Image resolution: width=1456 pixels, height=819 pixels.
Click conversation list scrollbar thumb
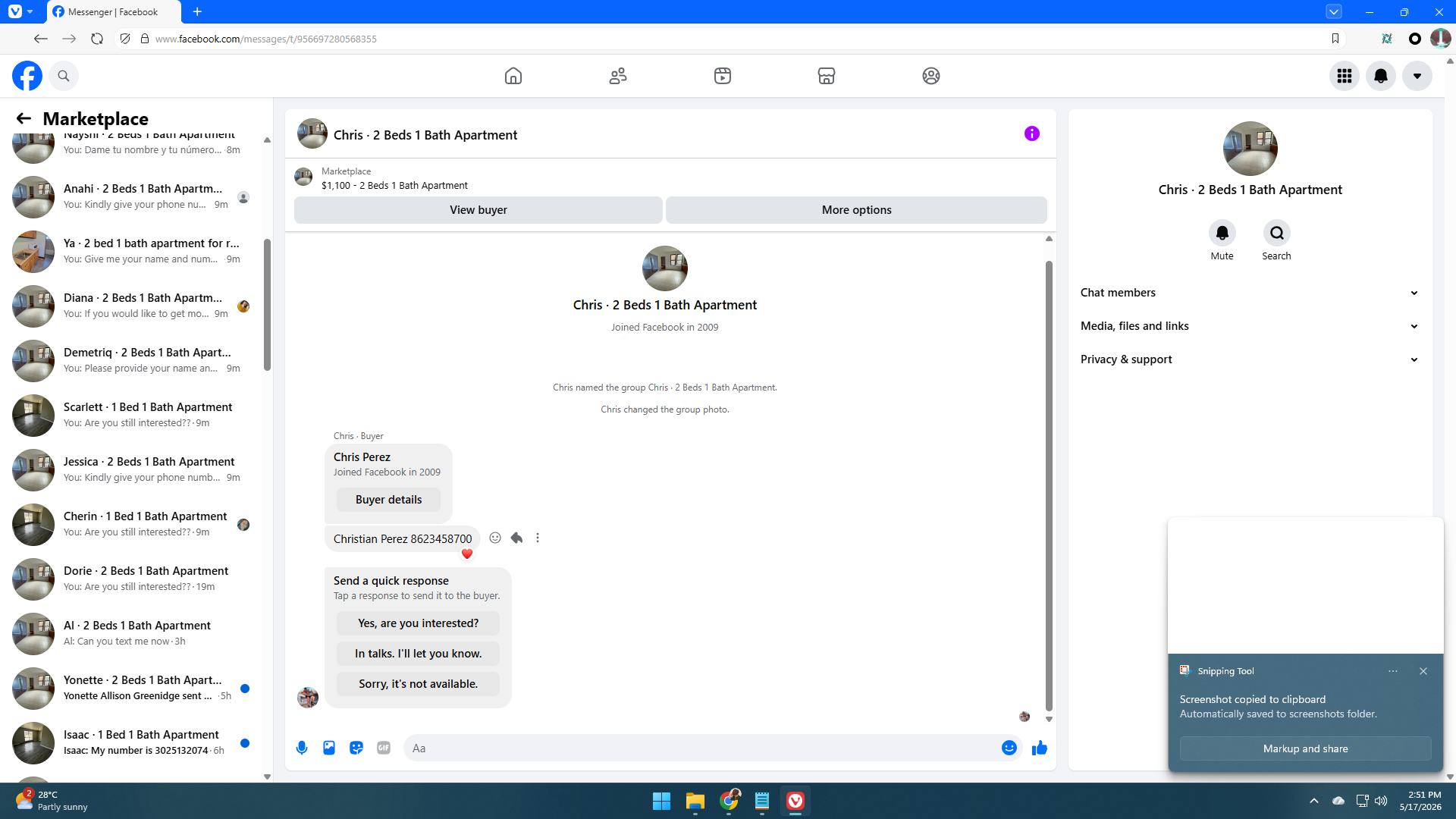(x=267, y=305)
